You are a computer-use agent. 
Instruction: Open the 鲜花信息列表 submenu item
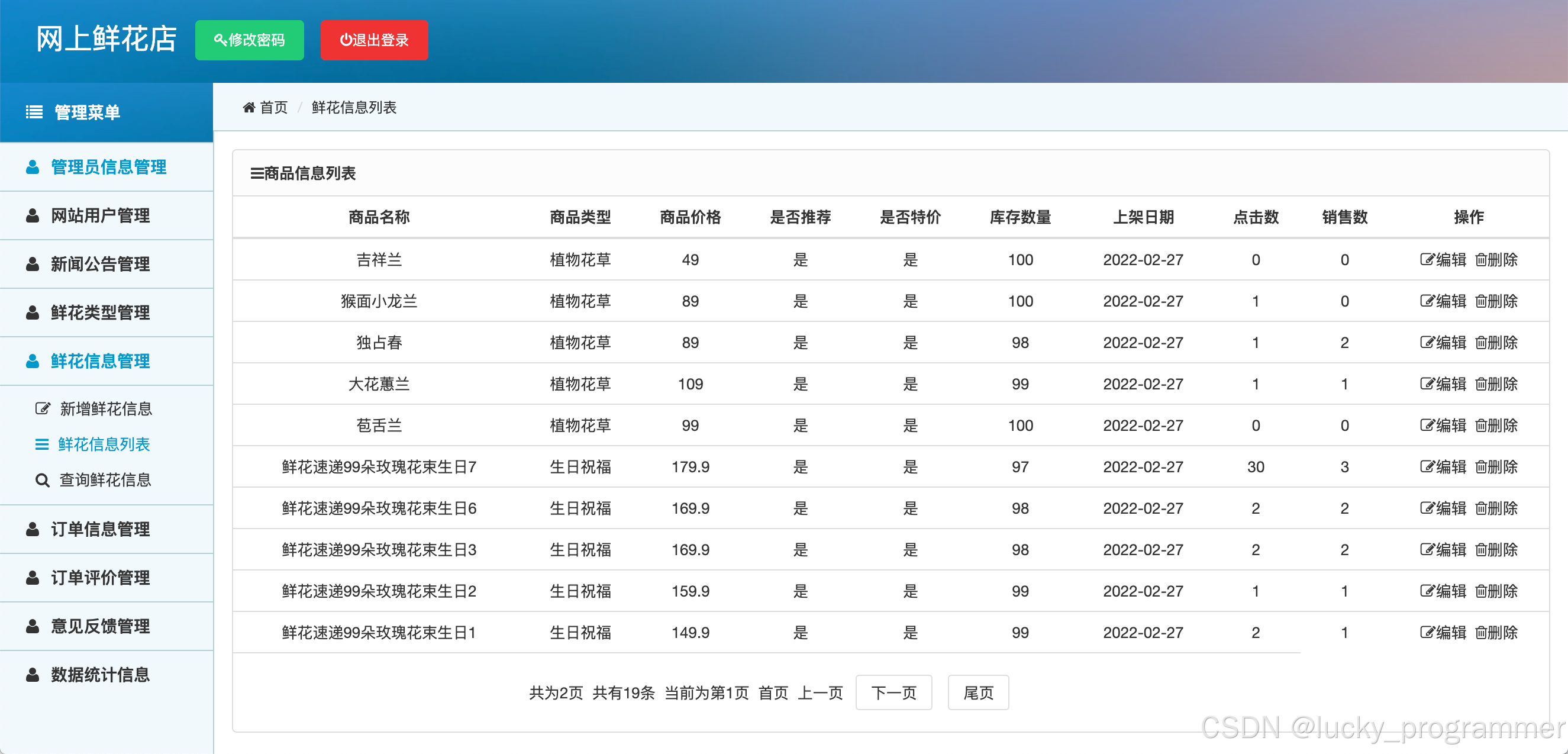[104, 444]
